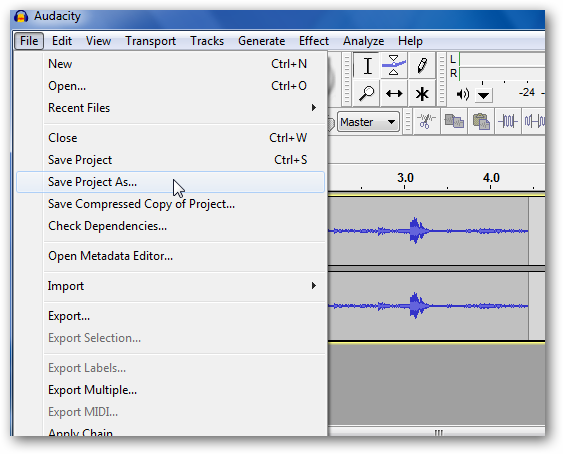This screenshot has width=563, height=454.
Task: Select the Envelope tool
Action: coord(394,66)
